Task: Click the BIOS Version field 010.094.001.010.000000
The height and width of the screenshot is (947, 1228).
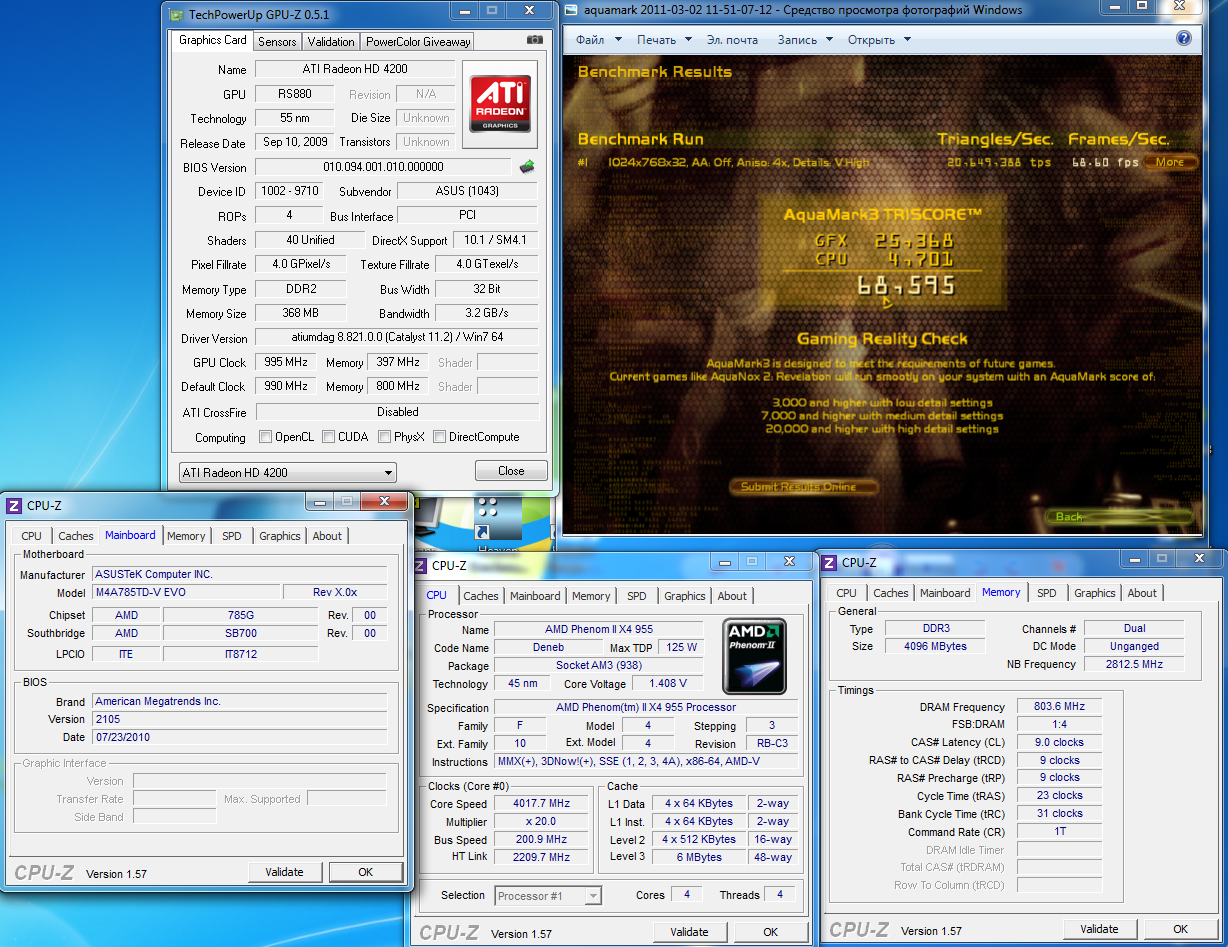Action: 383,167
